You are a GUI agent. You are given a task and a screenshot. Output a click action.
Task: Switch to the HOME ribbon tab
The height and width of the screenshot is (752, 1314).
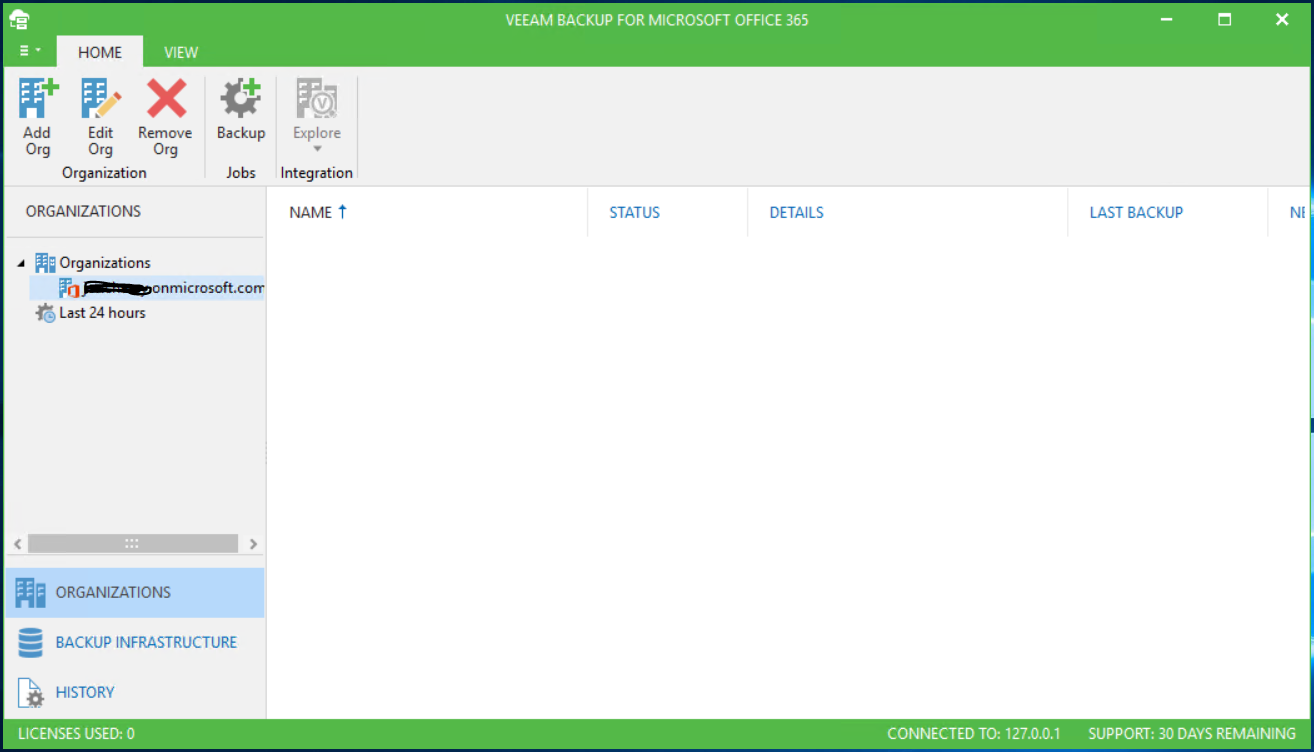click(100, 52)
